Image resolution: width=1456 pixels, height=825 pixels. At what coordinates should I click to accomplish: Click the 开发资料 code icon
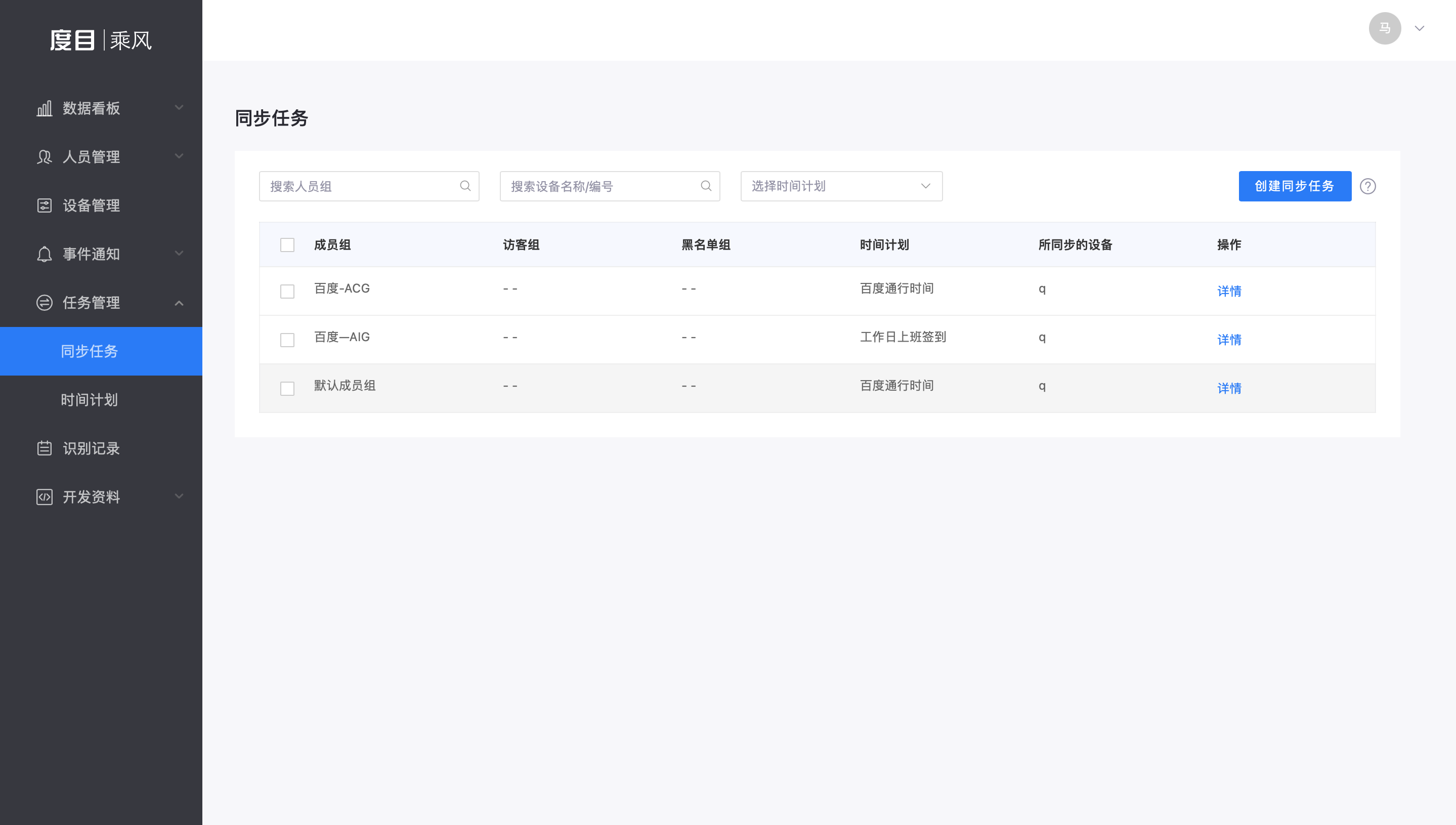coord(44,497)
